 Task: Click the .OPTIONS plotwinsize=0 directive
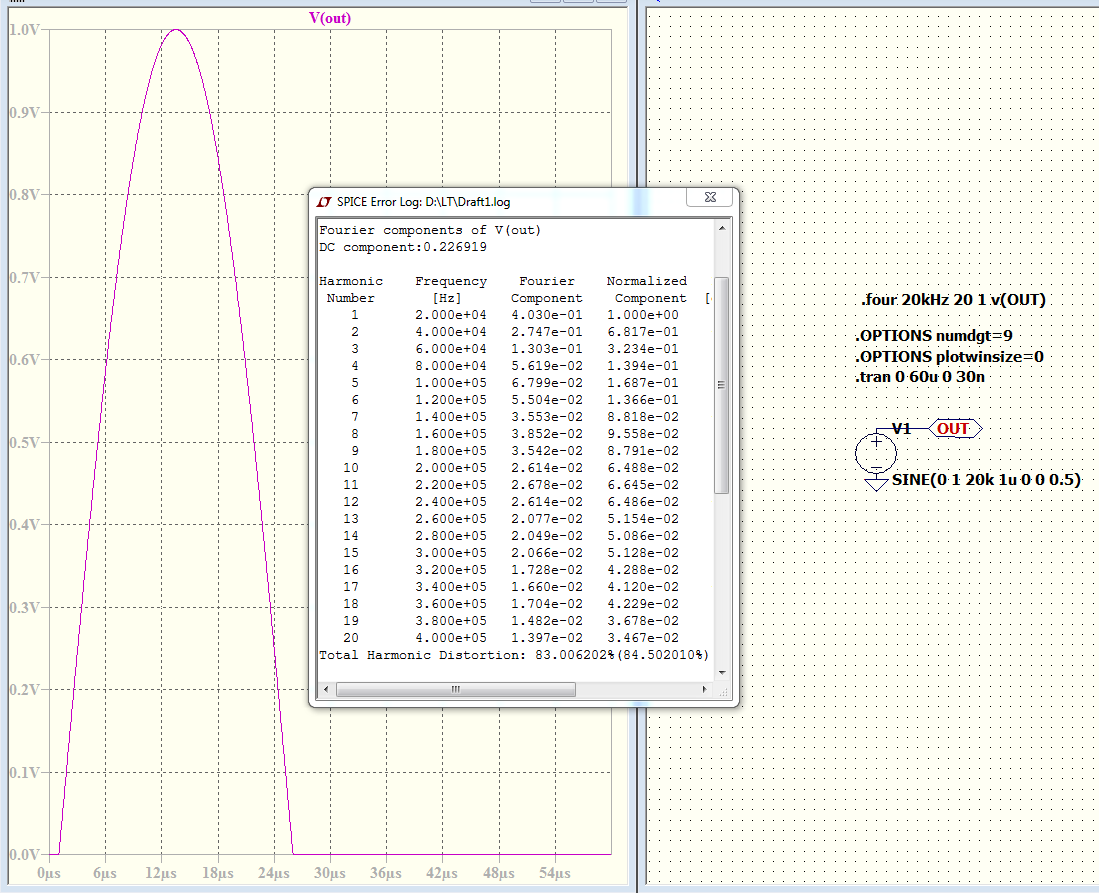[949, 357]
